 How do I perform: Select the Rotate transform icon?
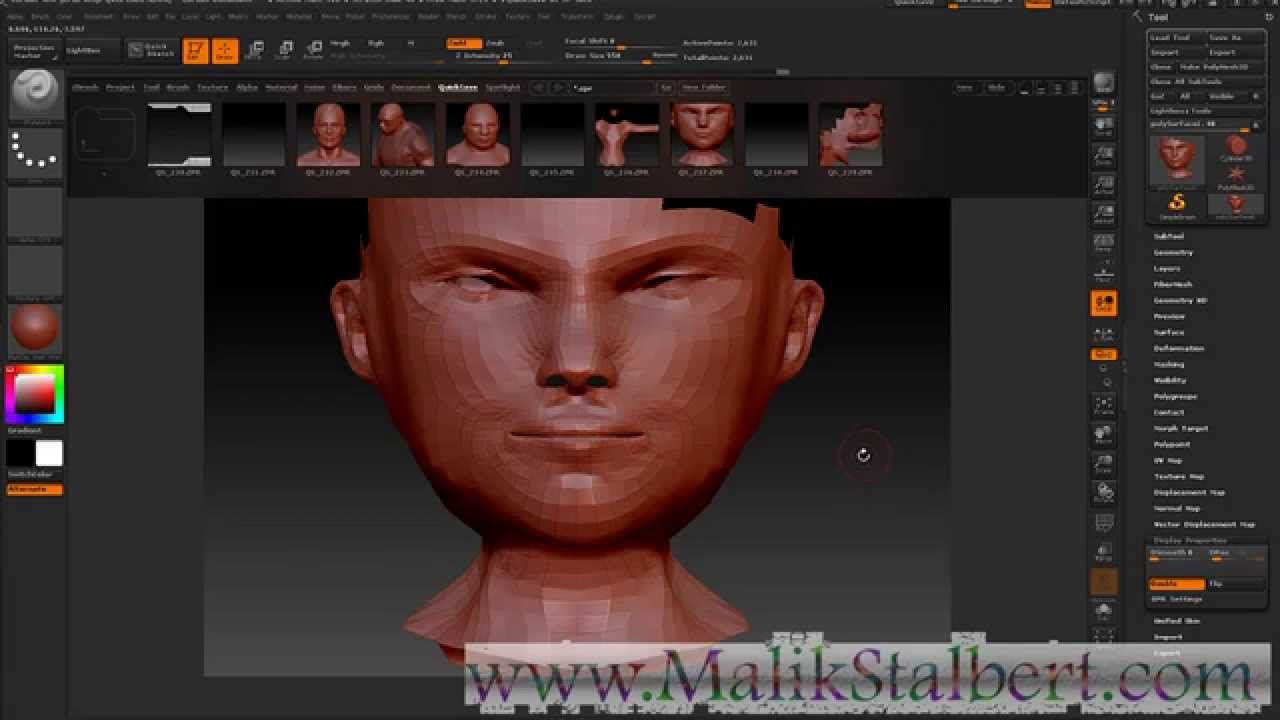coord(314,51)
